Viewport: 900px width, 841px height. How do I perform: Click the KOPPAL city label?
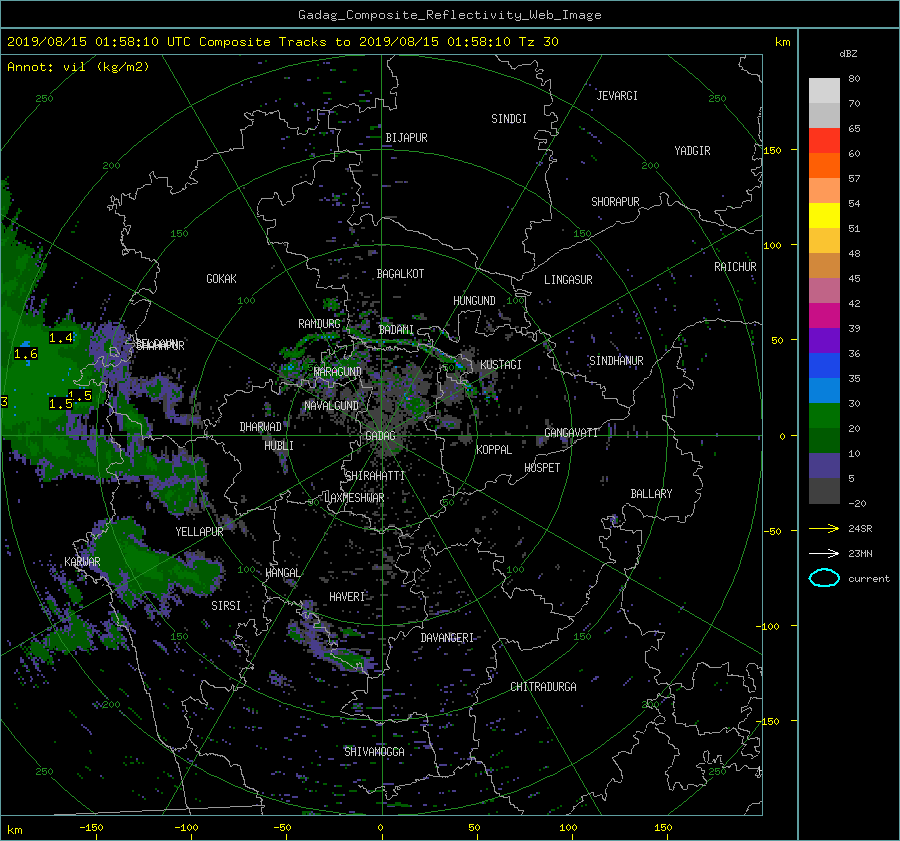(494, 449)
